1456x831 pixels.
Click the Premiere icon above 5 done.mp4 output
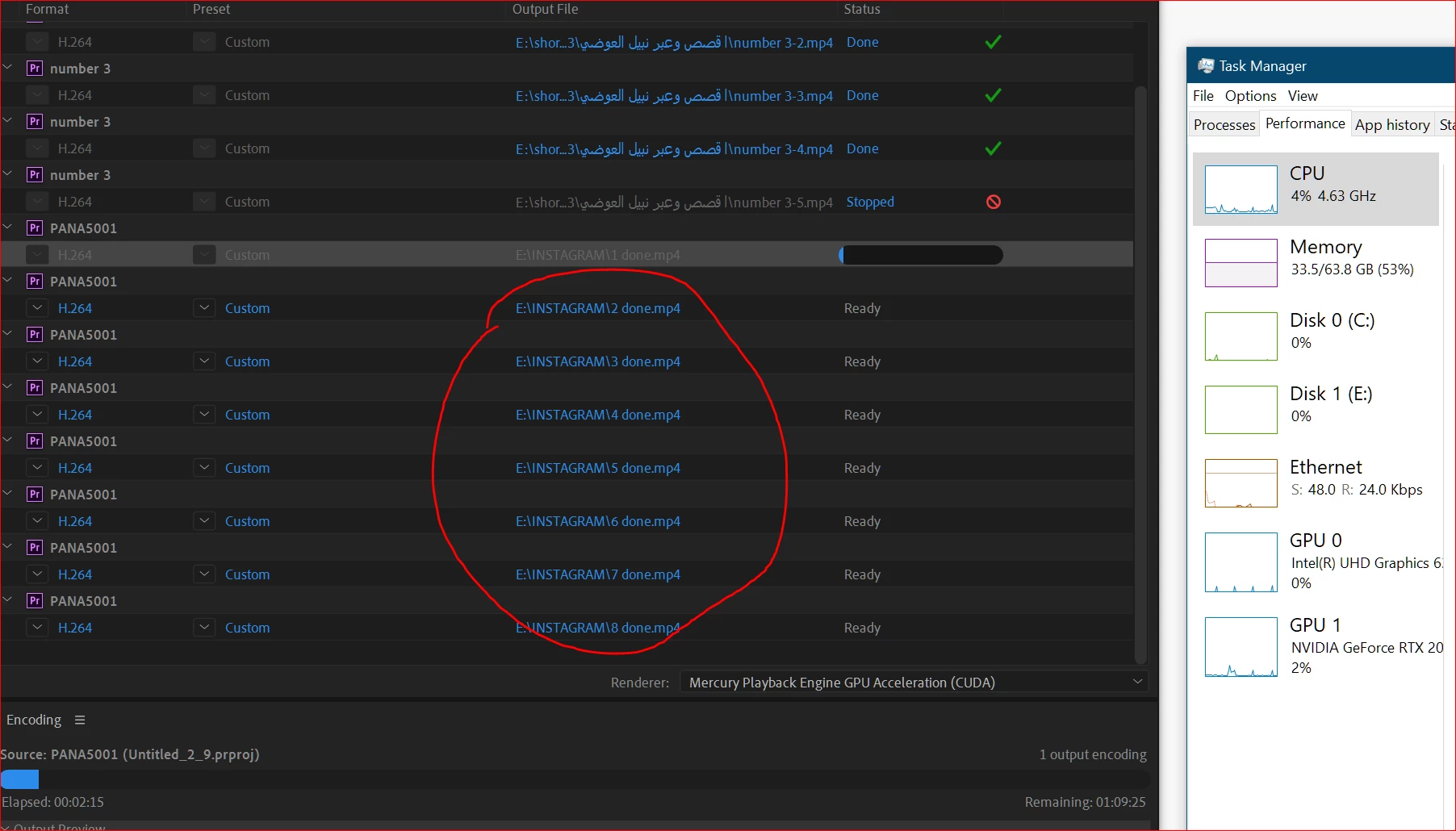click(x=35, y=441)
